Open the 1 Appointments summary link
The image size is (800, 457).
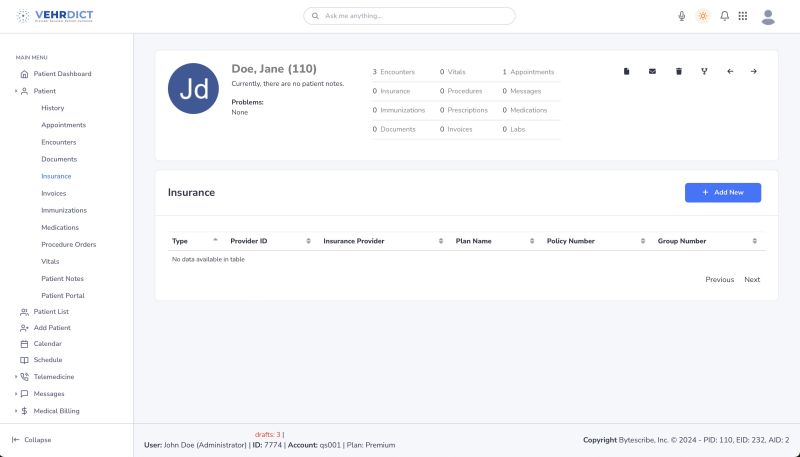[x=528, y=72]
